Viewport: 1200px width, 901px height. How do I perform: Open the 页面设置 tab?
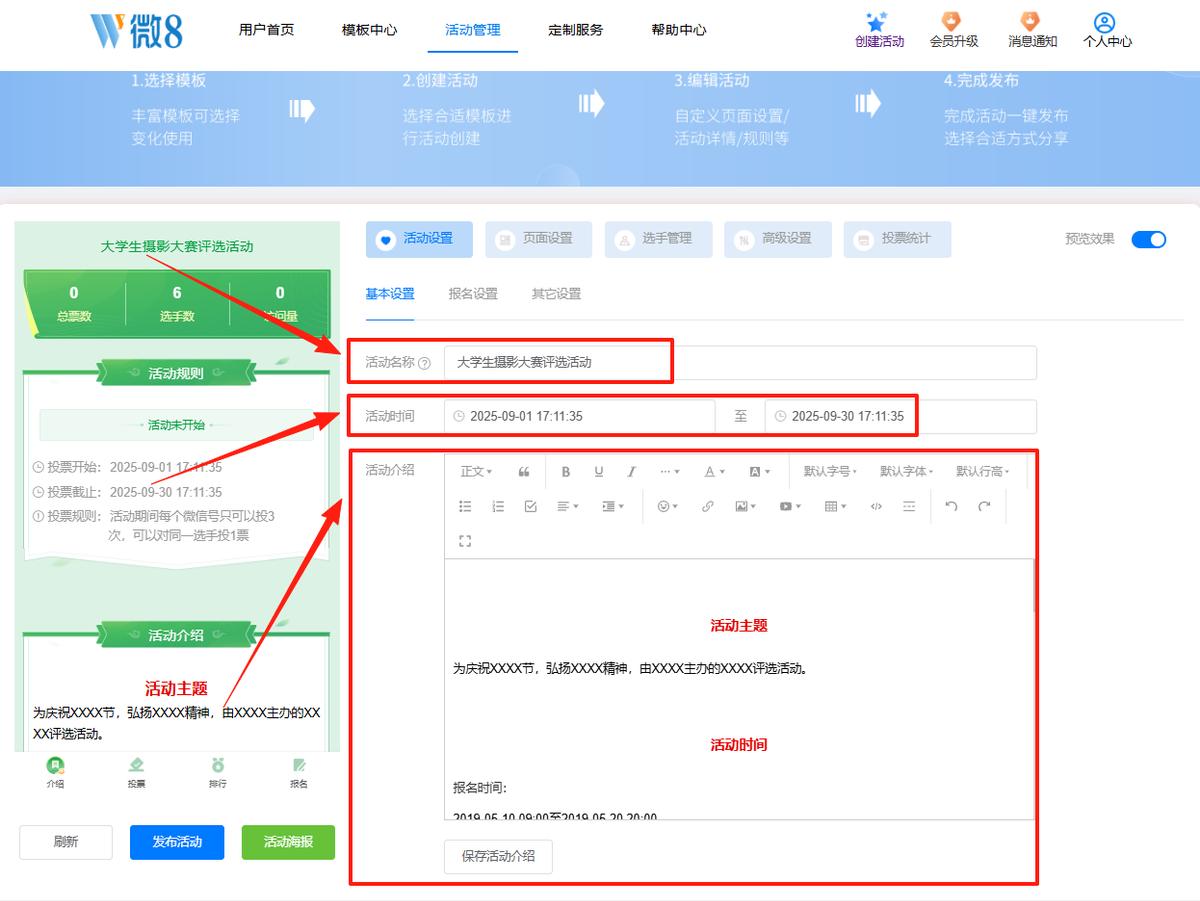point(539,239)
